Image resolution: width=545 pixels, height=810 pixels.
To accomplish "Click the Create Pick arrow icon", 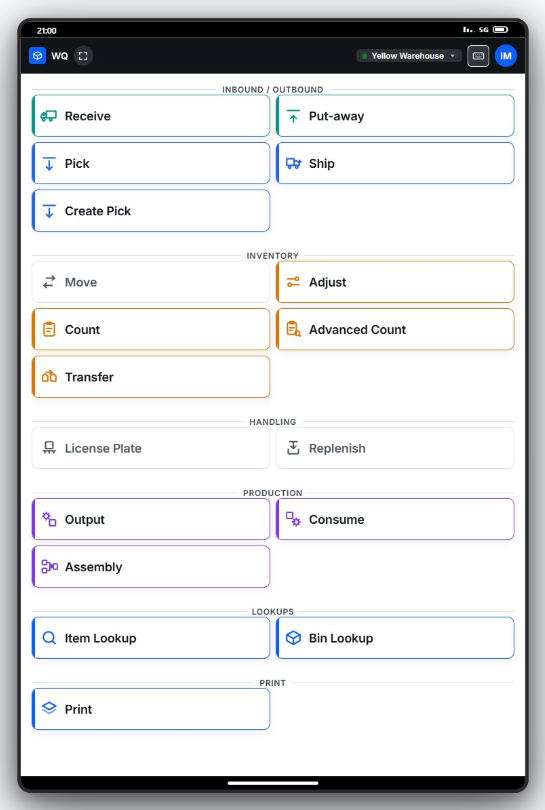I will click(49, 211).
